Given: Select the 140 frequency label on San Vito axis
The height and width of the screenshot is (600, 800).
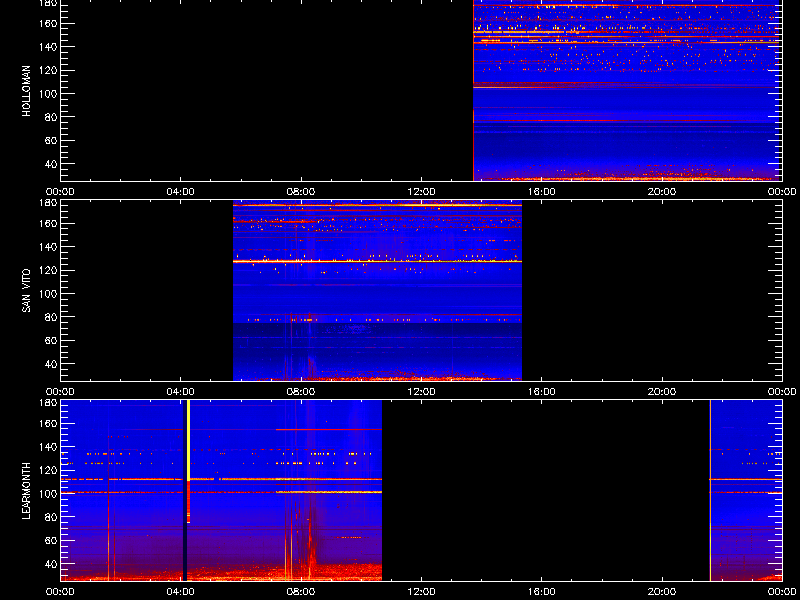Looking at the screenshot, I should pos(48,247).
